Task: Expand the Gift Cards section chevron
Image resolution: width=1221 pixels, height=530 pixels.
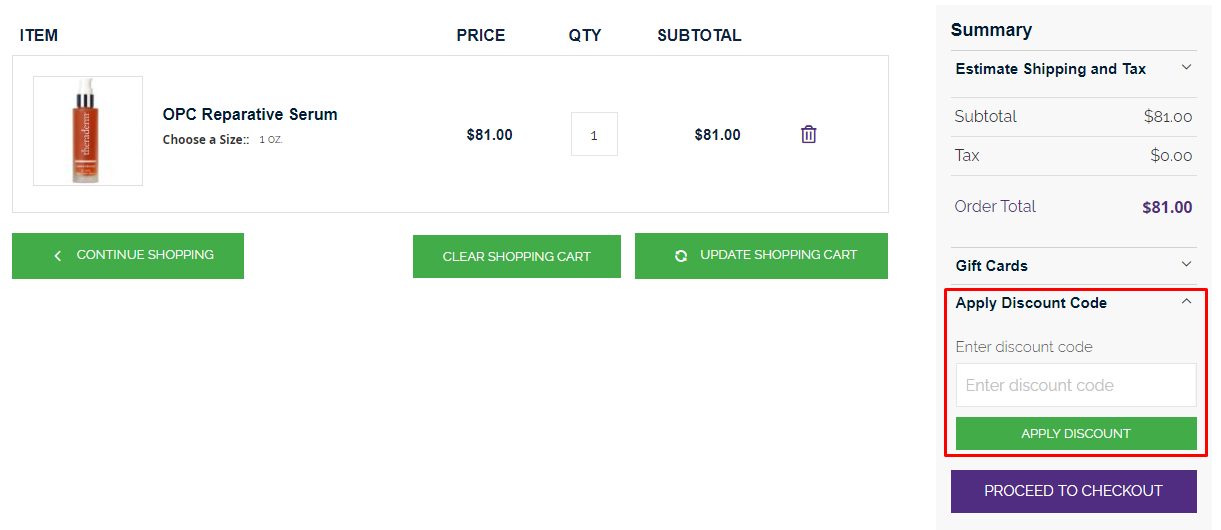Action: click(x=1187, y=265)
